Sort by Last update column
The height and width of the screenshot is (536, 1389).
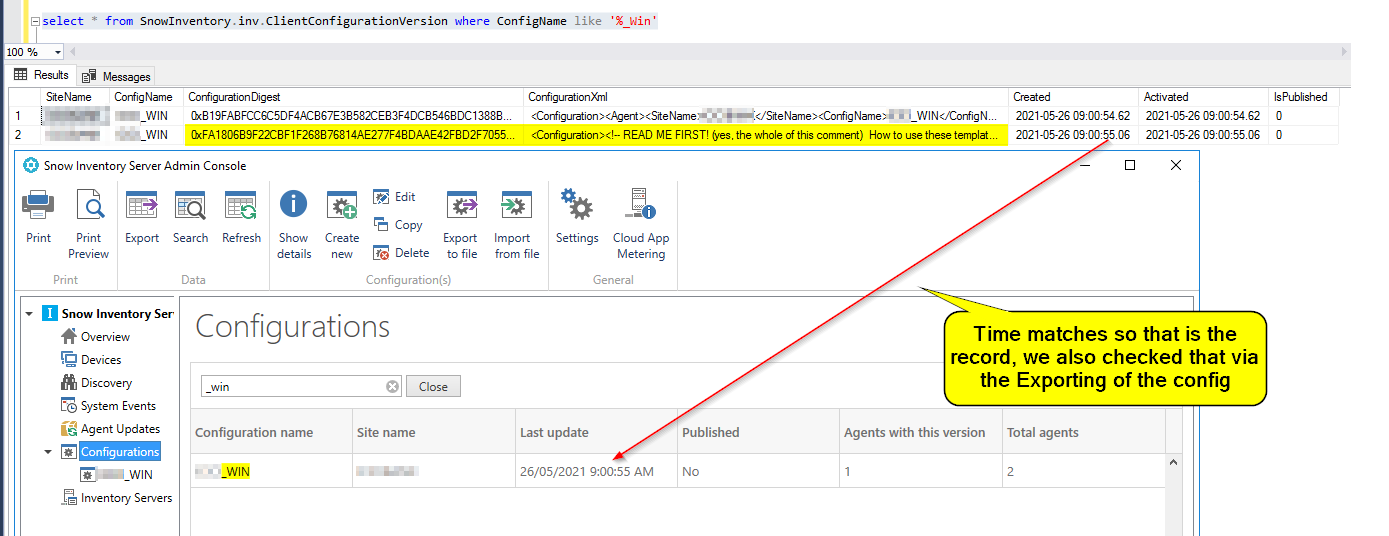[596, 433]
